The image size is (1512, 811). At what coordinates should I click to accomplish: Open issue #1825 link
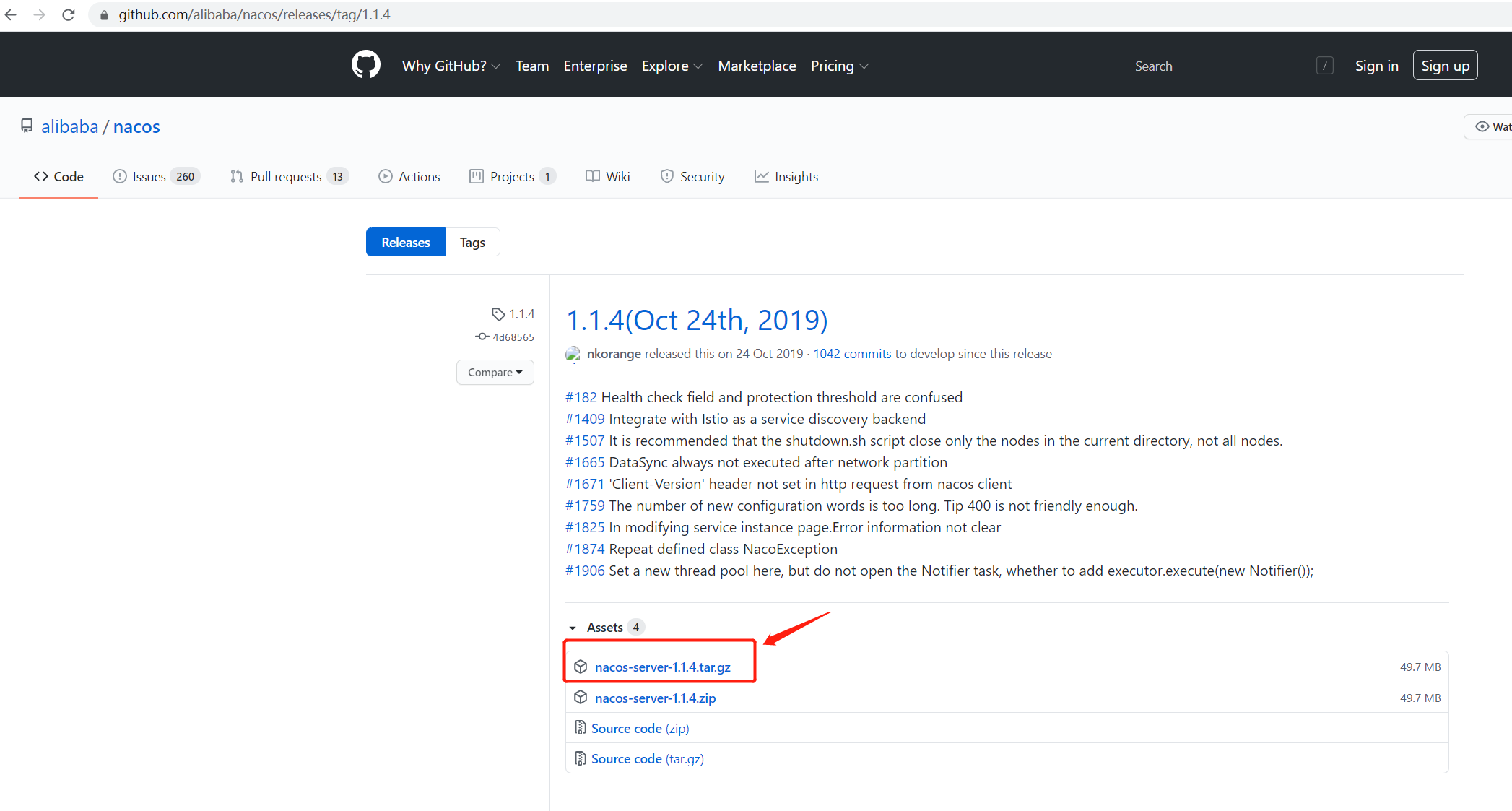pos(585,527)
